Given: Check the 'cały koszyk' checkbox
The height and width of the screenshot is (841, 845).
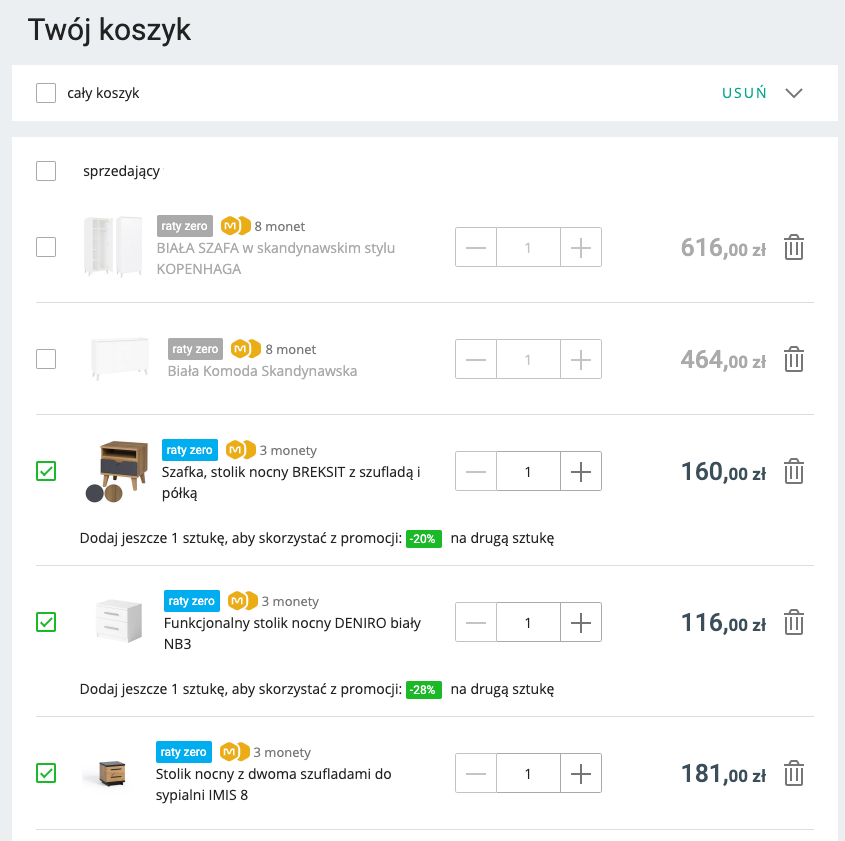Looking at the screenshot, I should 46,93.
